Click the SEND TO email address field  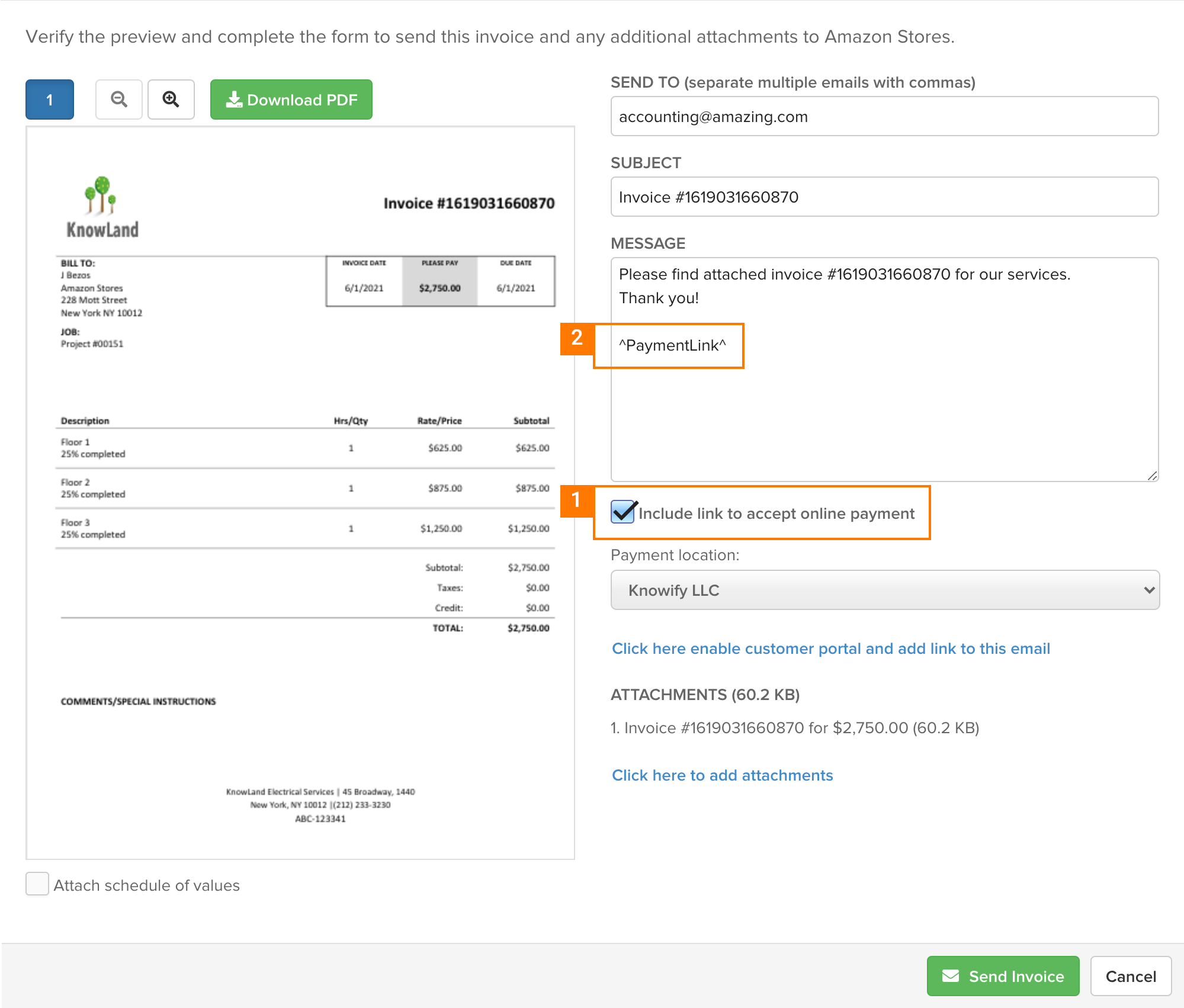pos(884,116)
